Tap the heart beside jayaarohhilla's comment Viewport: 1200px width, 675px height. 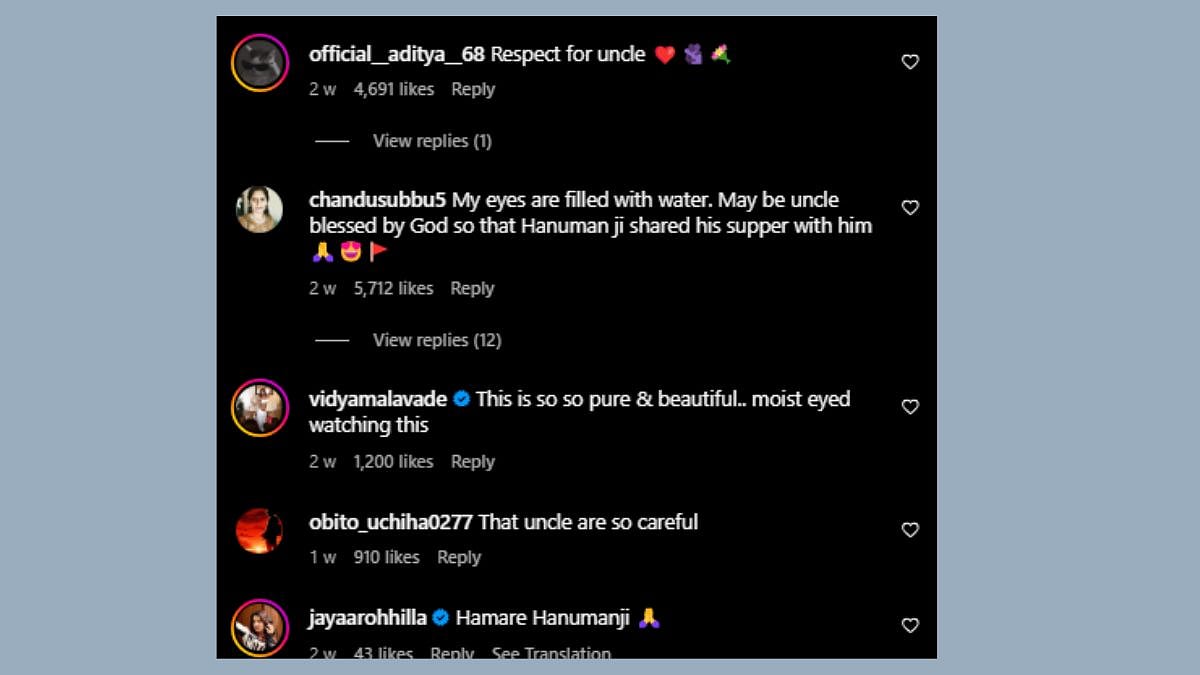910,625
